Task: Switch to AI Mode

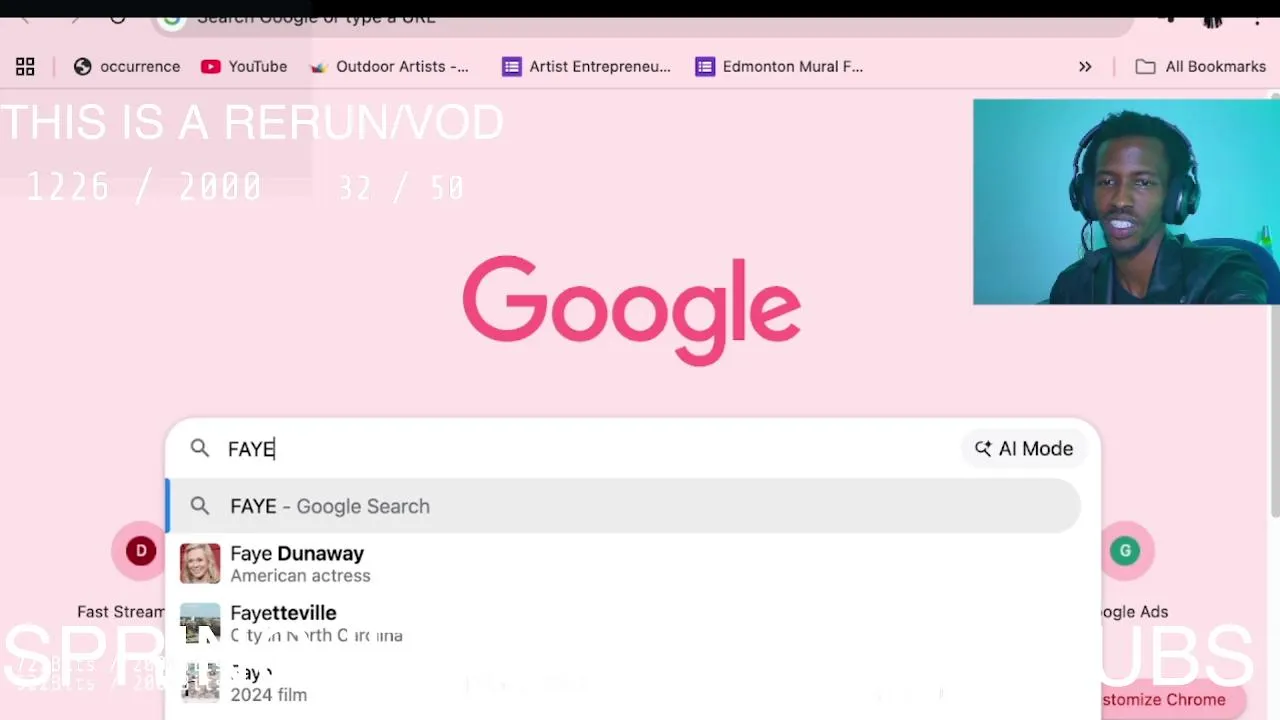Action: click(1024, 448)
